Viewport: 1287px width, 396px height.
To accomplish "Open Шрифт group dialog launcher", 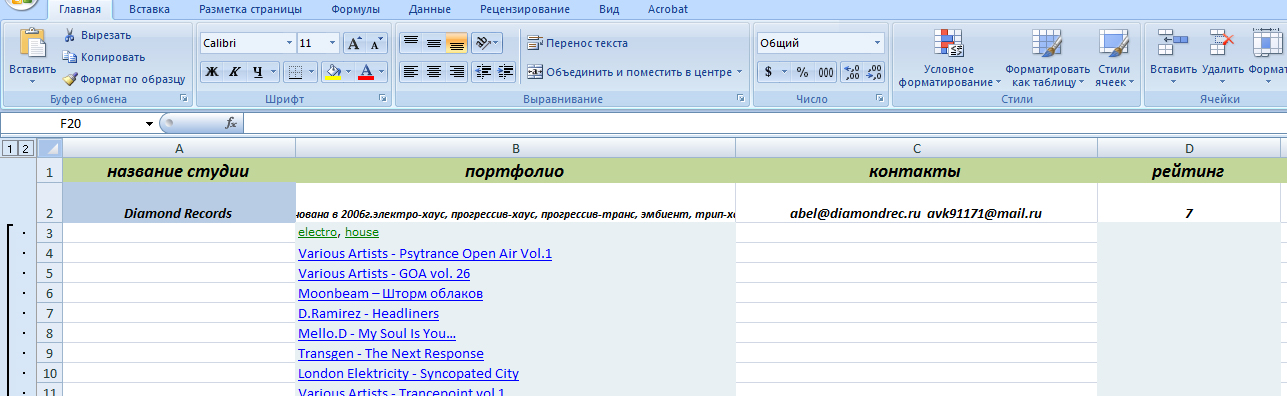I will pyautogui.click(x=384, y=99).
